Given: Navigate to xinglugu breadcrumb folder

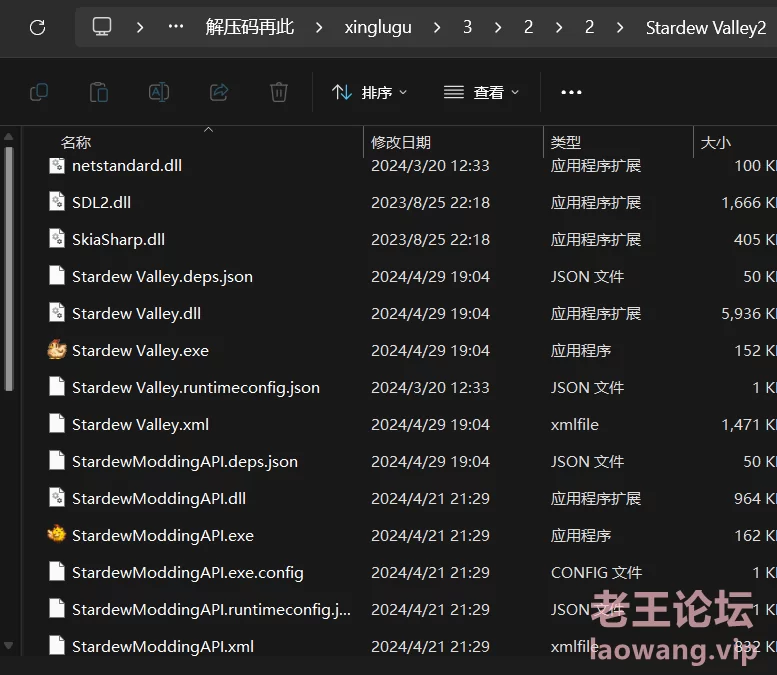Looking at the screenshot, I should (378, 27).
